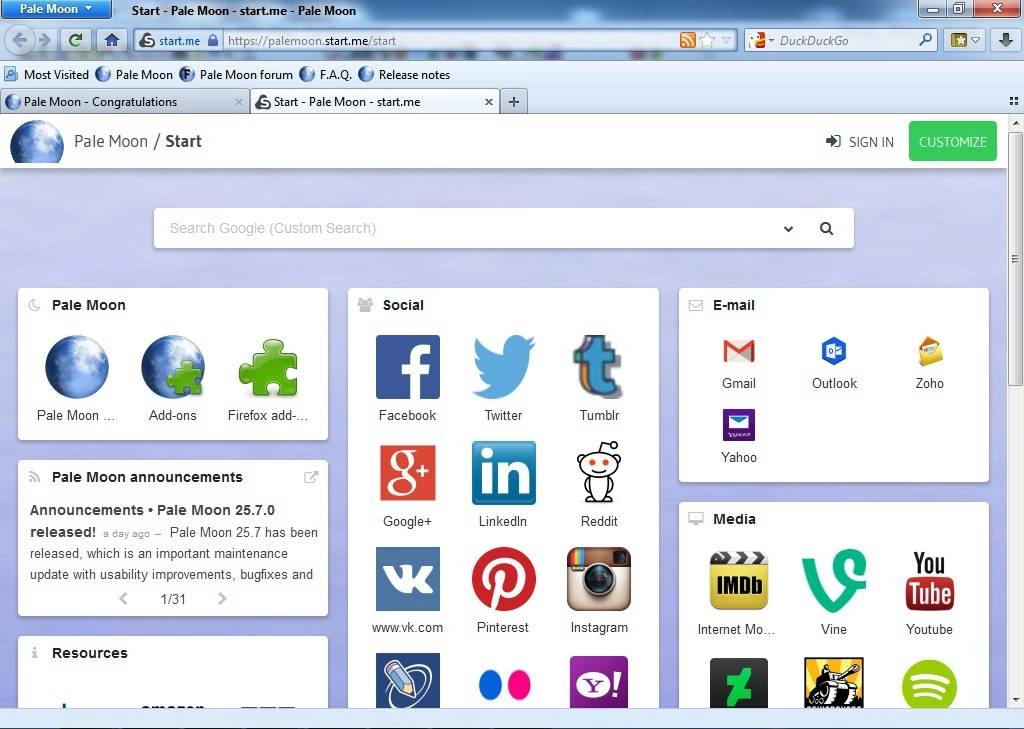Open the Google+ icon
Viewport: 1024px width, 729px height.
(408, 472)
